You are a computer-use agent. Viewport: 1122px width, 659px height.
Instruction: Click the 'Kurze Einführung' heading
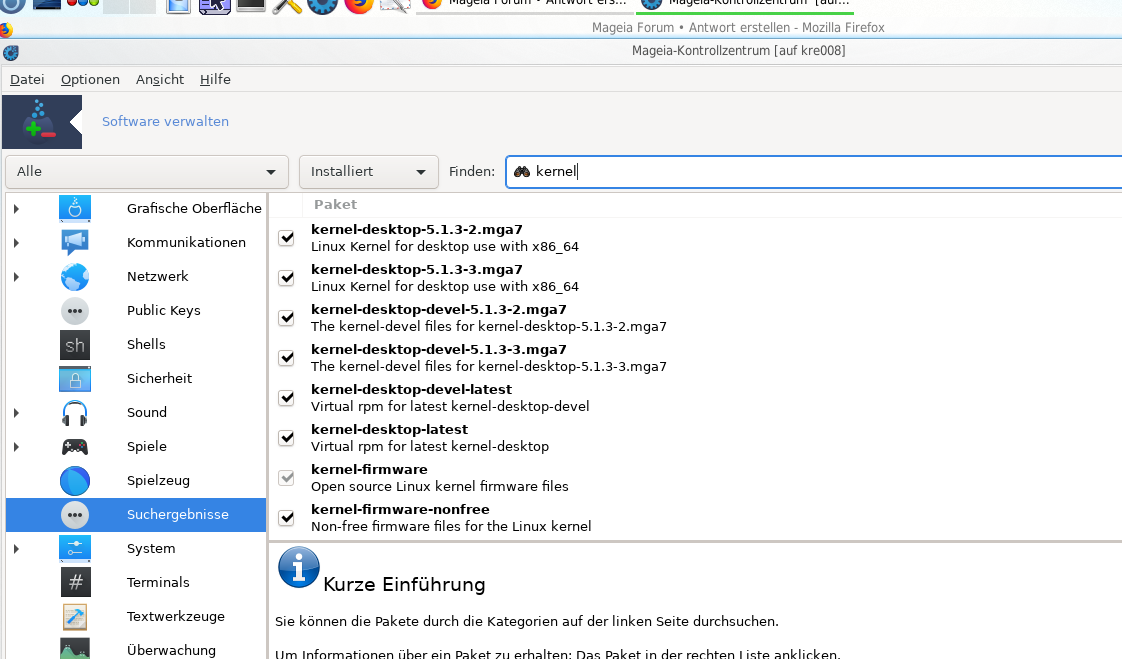point(404,585)
